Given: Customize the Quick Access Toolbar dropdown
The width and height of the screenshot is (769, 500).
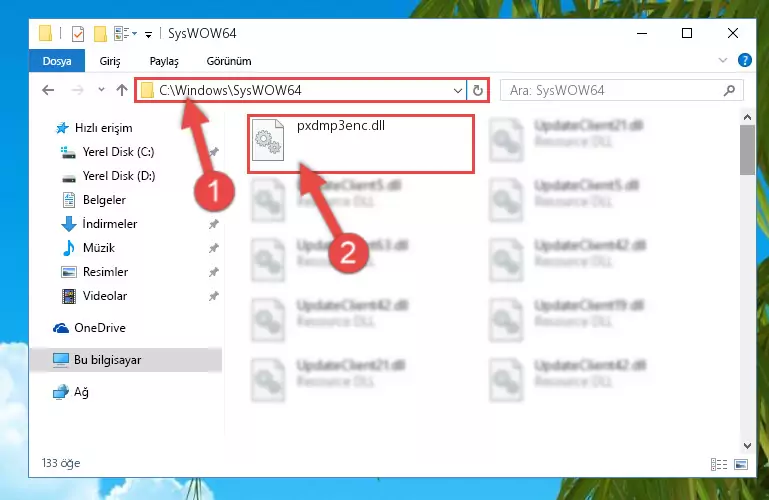Looking at the screenshot, I should coord(148,34).
